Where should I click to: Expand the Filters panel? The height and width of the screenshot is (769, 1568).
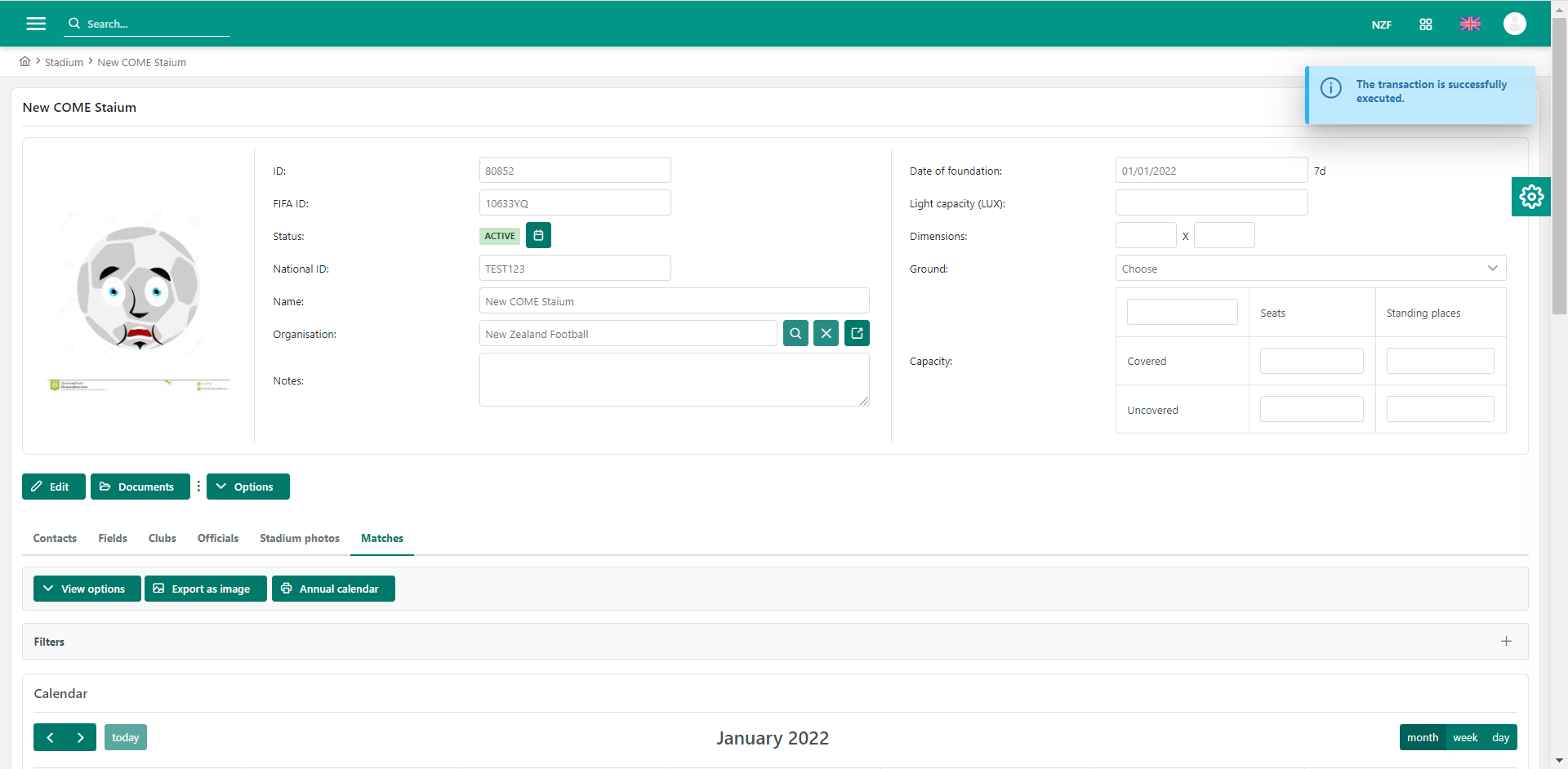pos(1506,642)
